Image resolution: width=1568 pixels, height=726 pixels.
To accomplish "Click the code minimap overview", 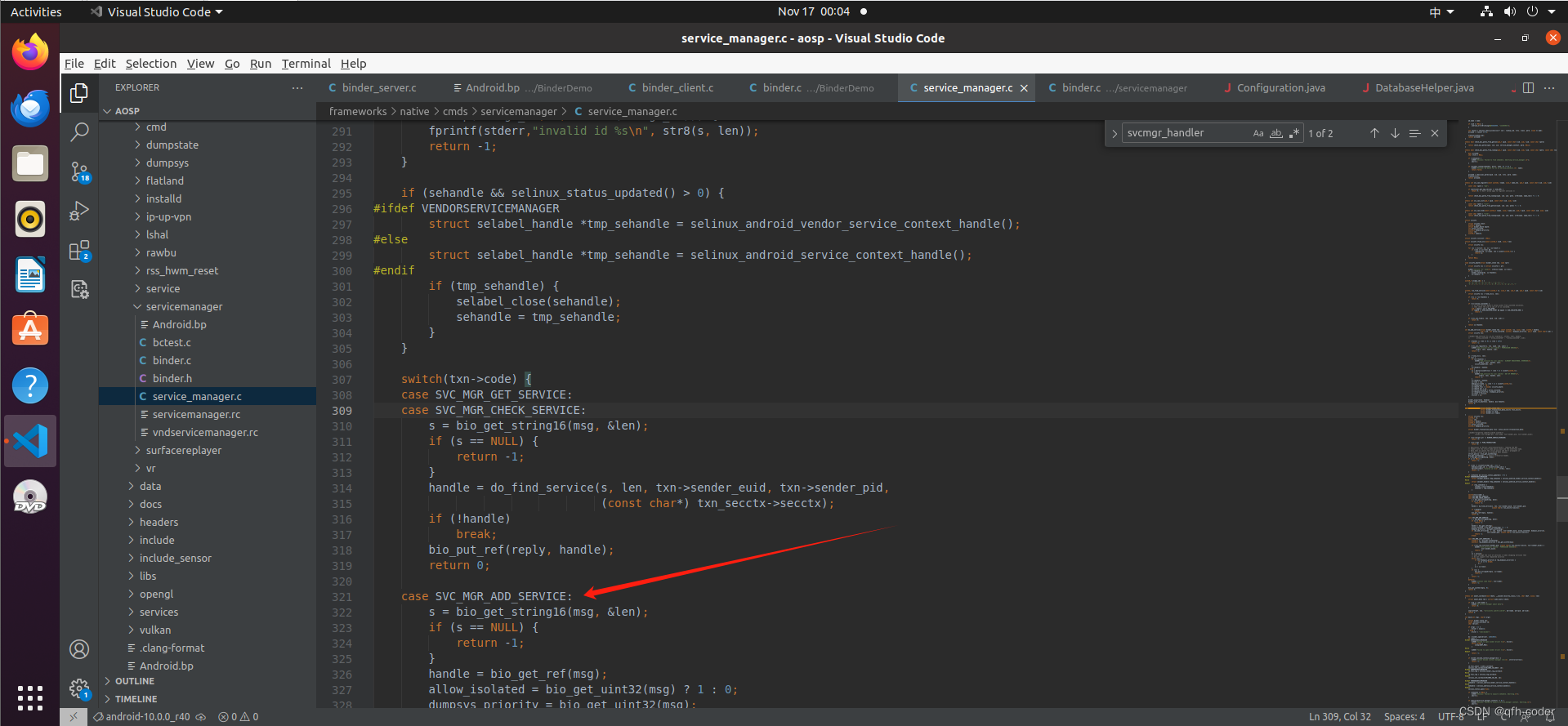I will click(1509, 412).
